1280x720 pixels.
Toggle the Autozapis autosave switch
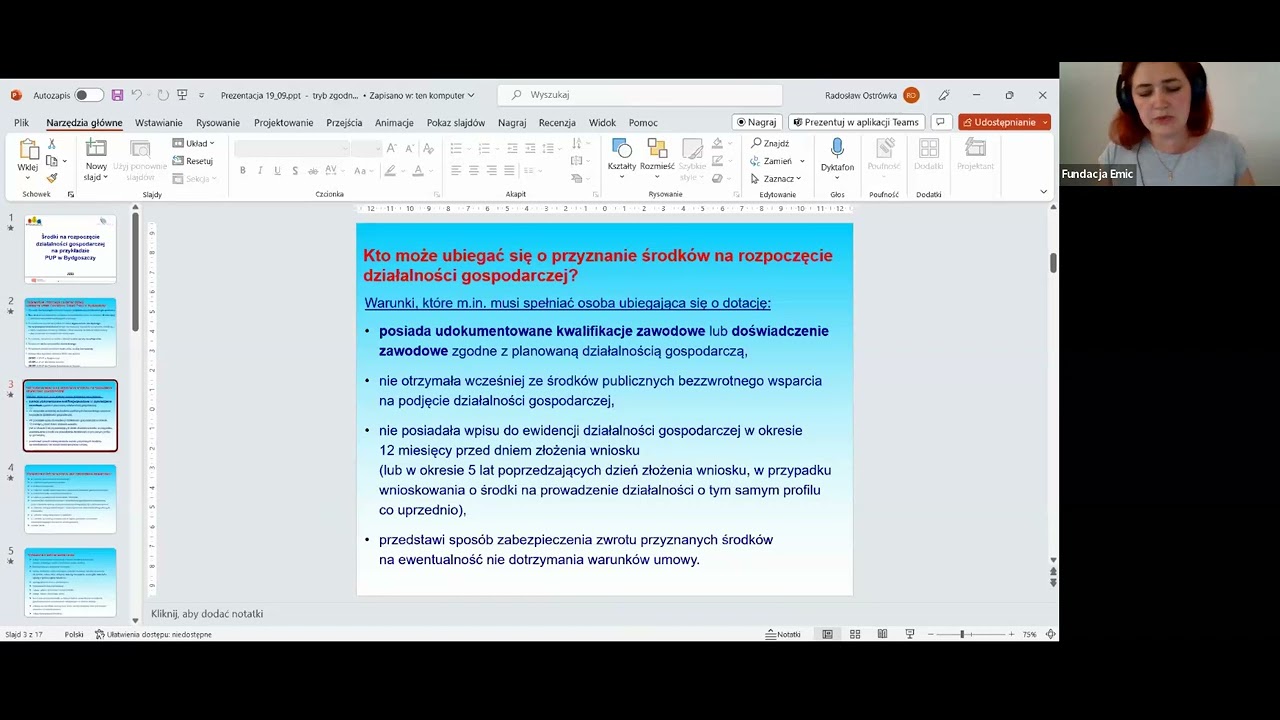(88, 95)
